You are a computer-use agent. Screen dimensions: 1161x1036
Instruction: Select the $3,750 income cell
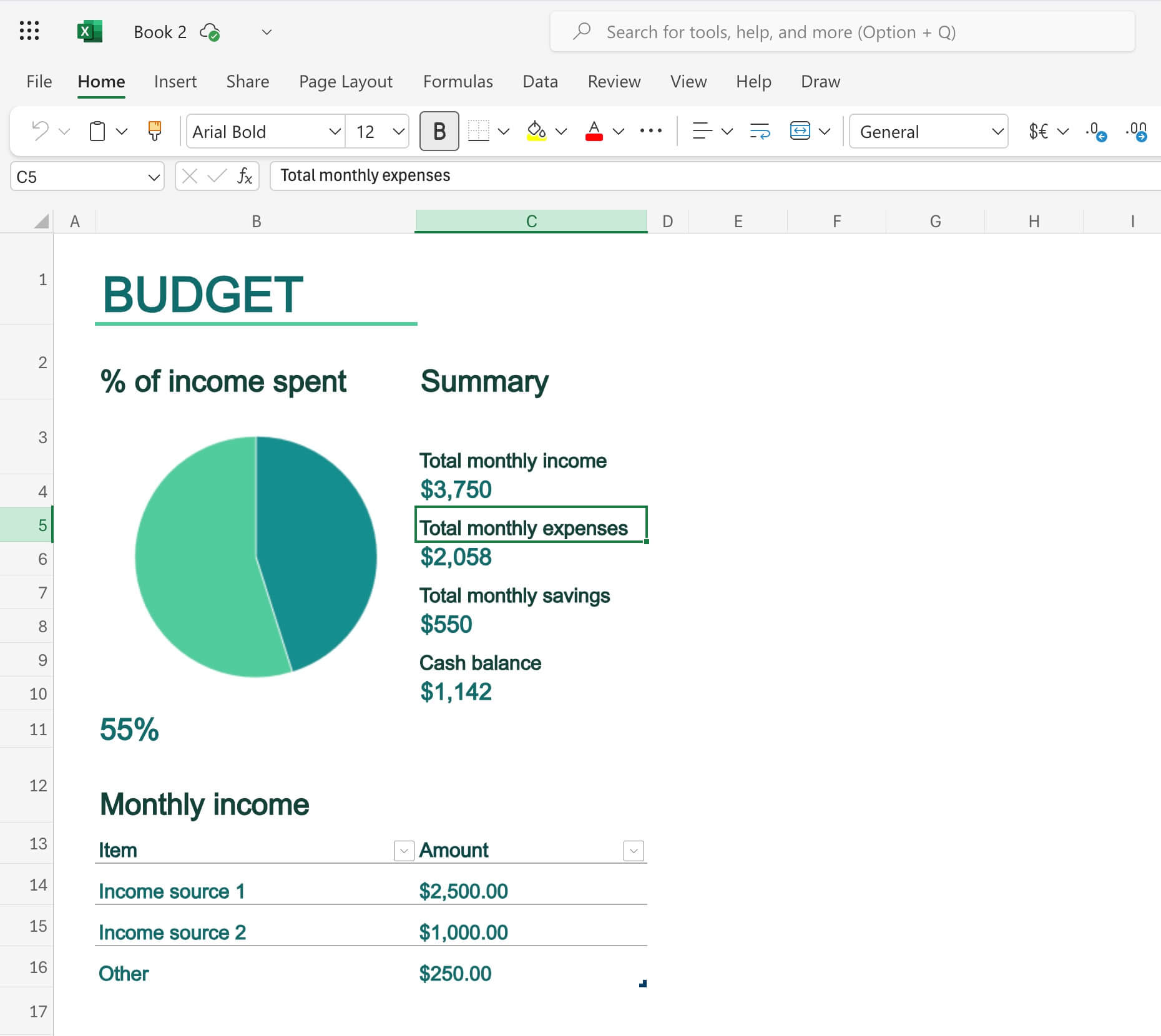(x=531, y=490)
